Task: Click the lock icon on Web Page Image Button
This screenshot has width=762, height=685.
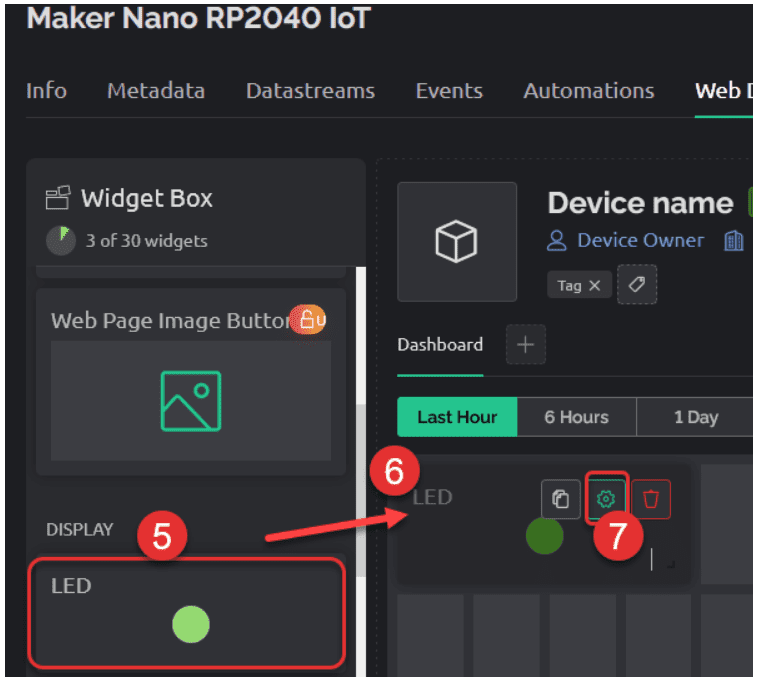Action: click(309, 320)
